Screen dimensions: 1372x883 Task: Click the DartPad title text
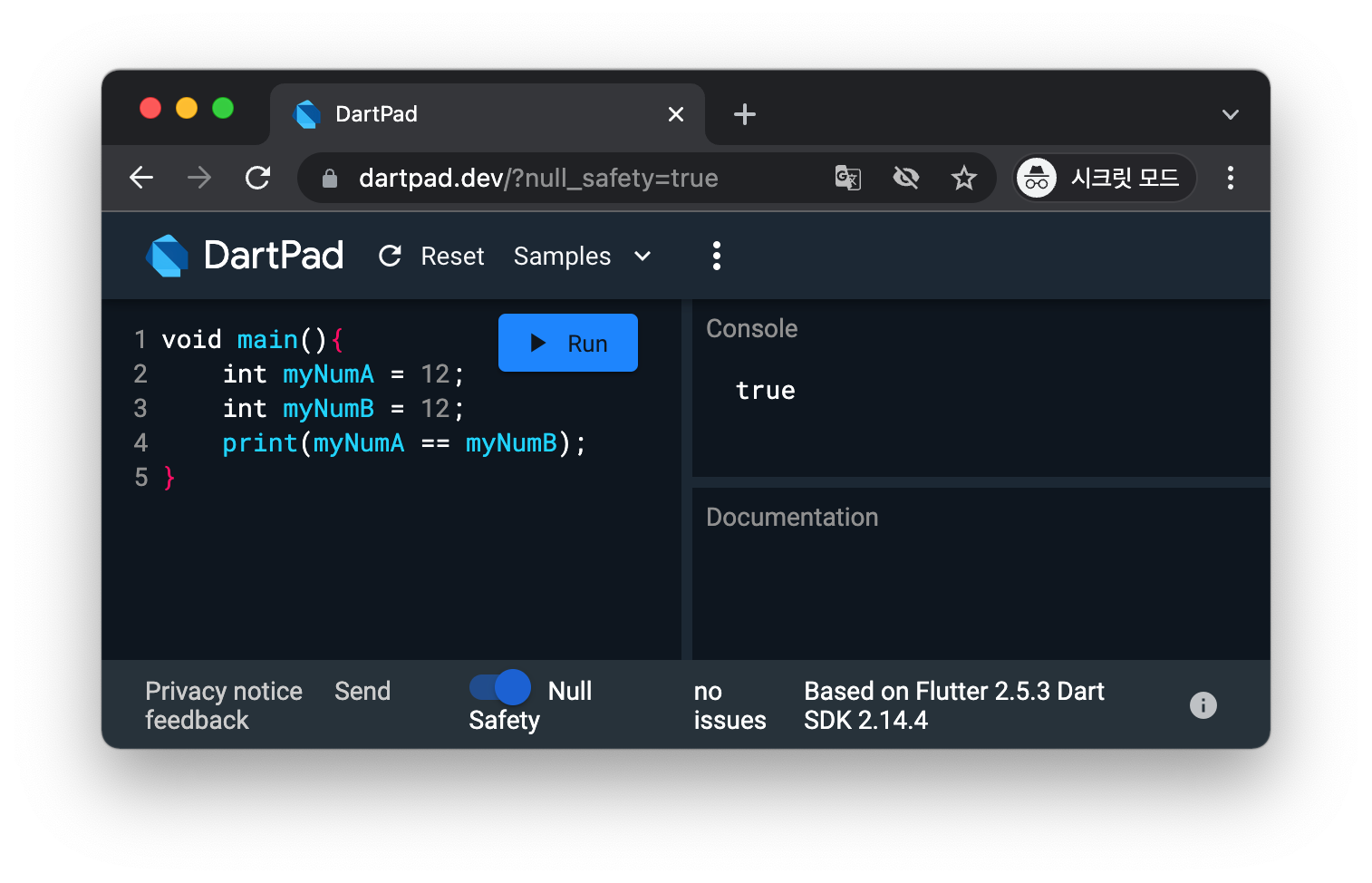274,256
